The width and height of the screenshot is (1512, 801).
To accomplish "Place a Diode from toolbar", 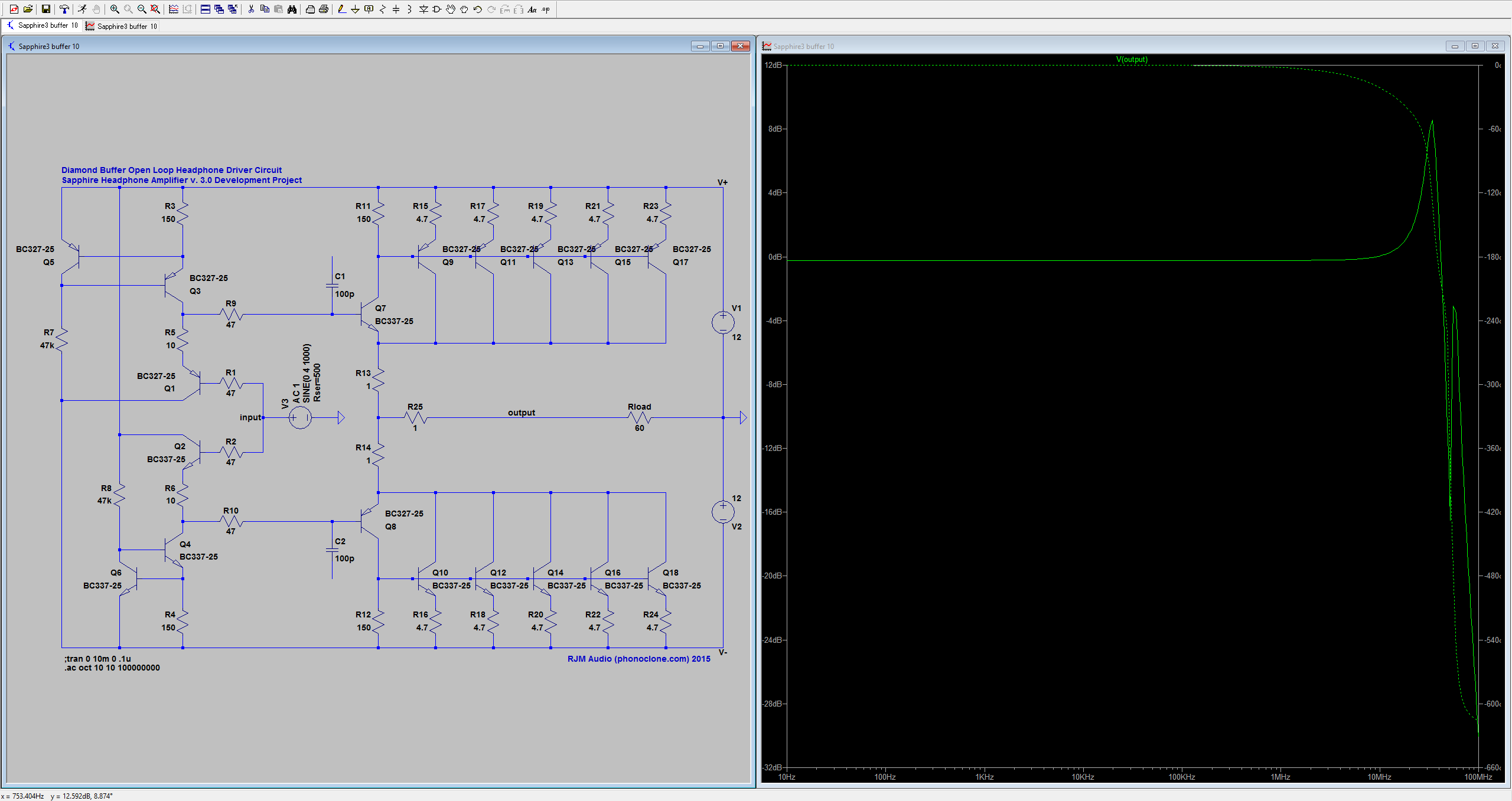I will (423, 9).
